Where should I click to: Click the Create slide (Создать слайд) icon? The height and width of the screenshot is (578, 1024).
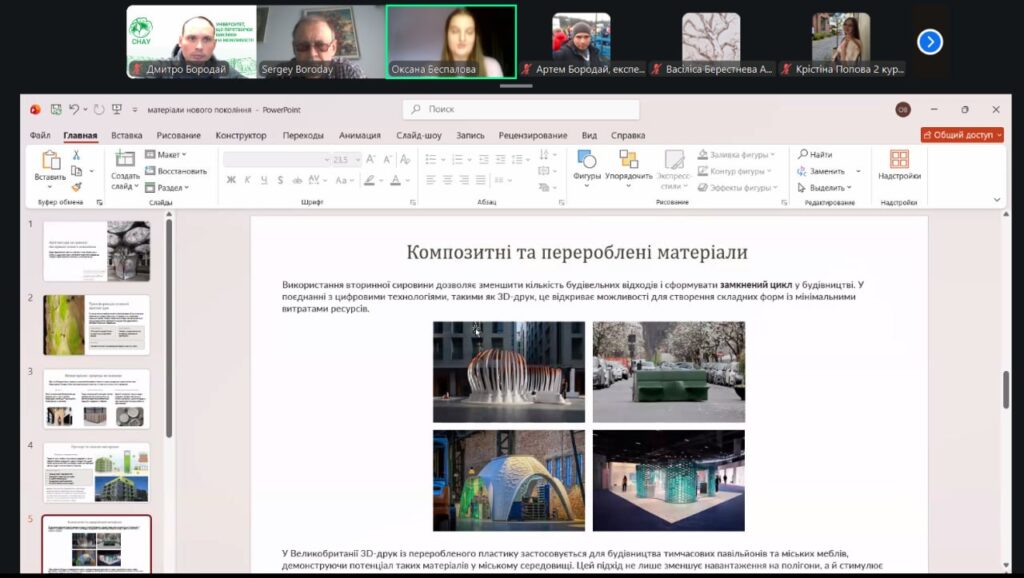coord(125,160)
